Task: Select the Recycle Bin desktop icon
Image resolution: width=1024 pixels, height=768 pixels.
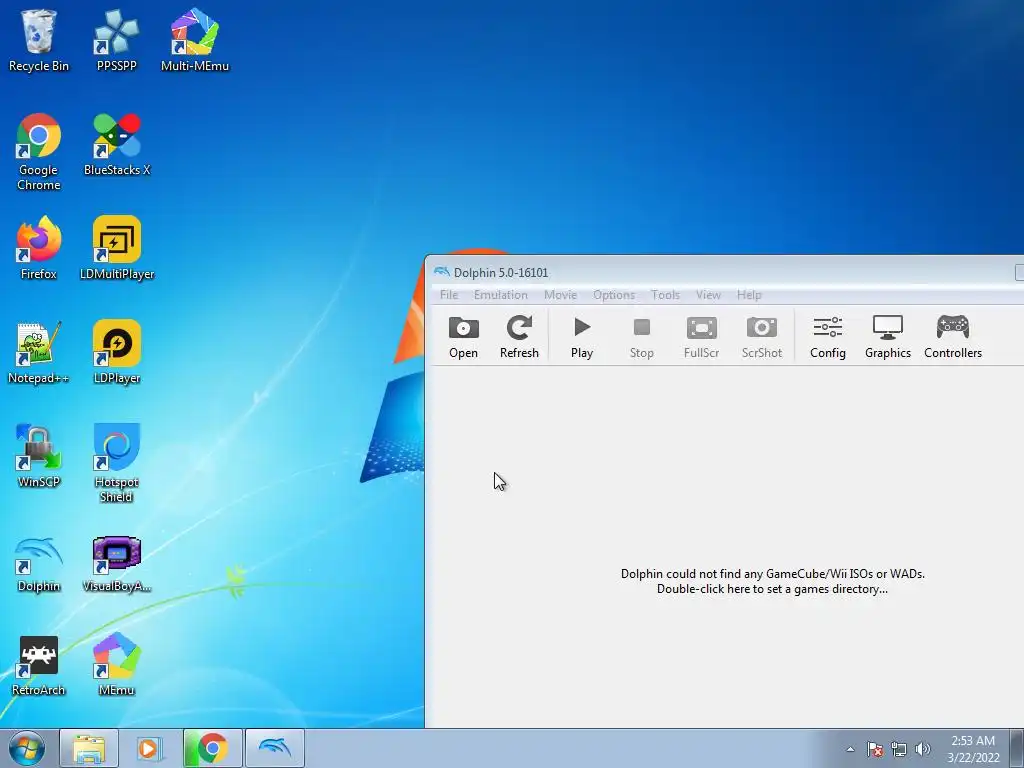Action: click(39, 40)
